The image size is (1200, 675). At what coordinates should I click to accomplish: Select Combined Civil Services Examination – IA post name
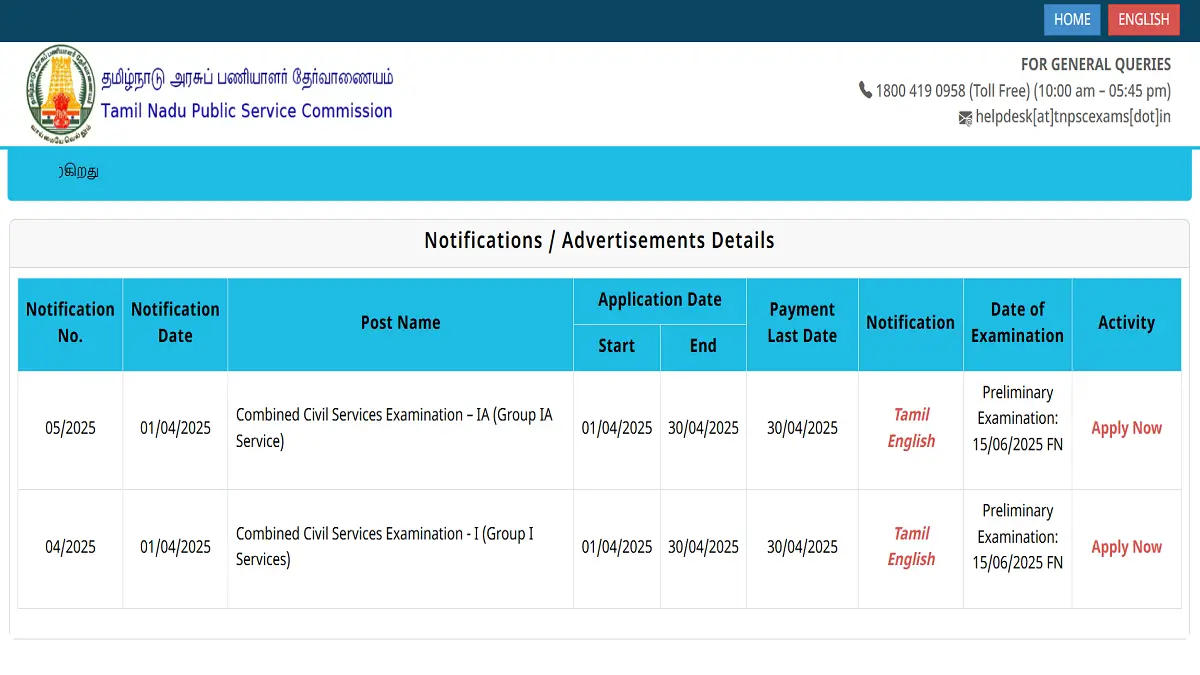(394, 427)
